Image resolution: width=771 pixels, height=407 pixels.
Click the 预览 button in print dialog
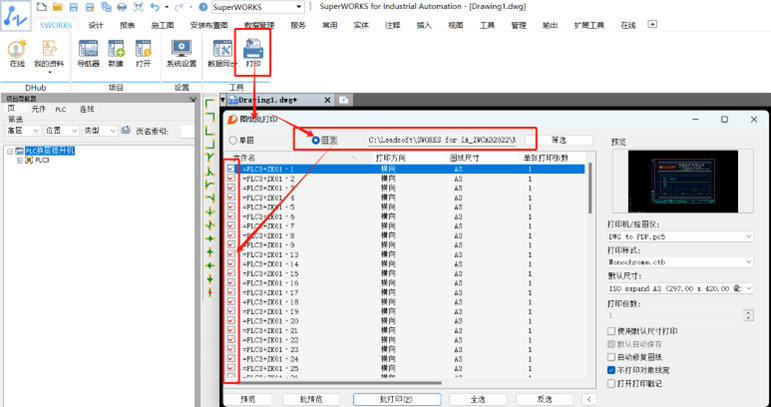(x=248, y=399)
